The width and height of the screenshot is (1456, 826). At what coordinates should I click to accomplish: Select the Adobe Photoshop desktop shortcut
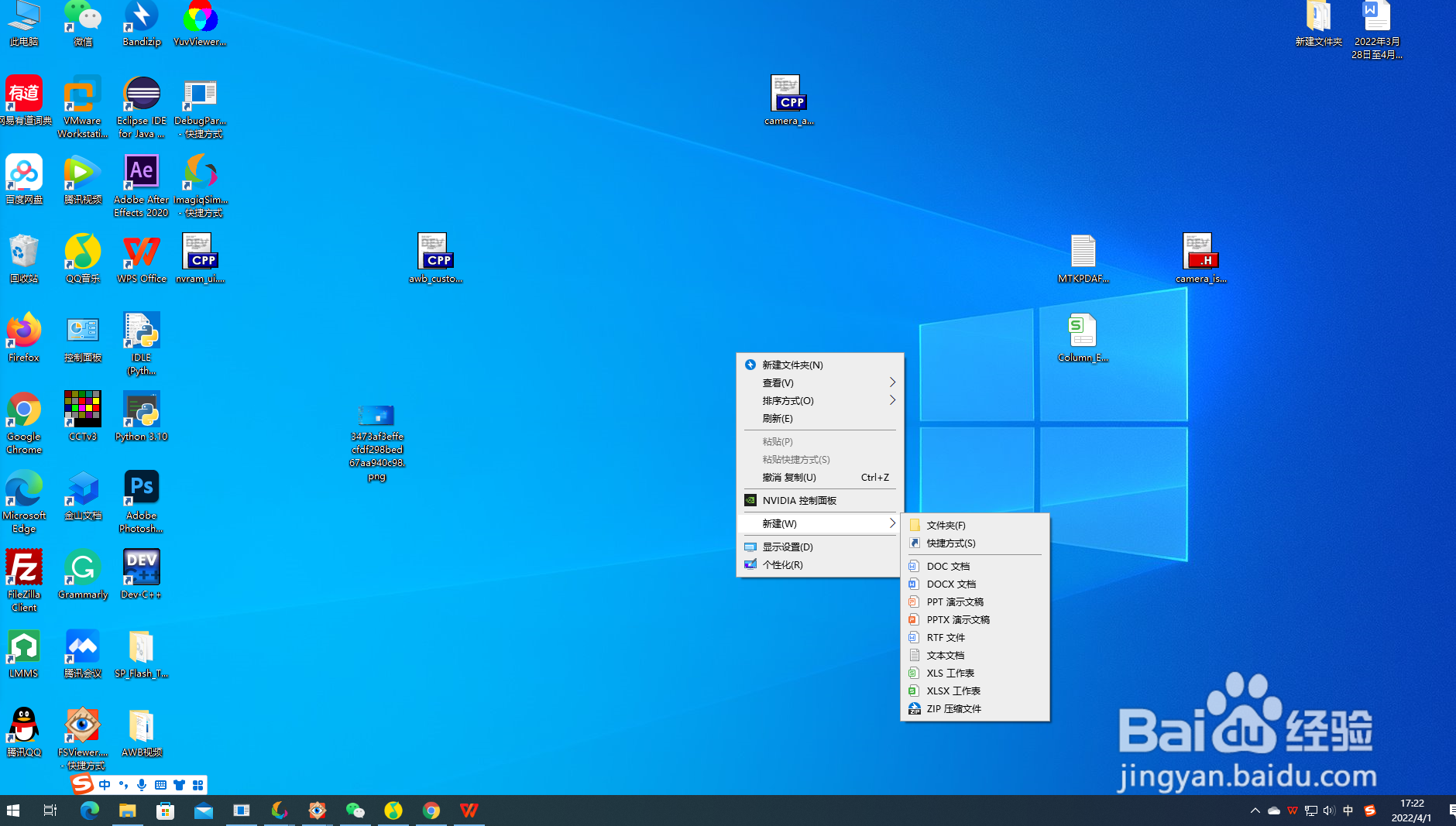(x=141, y=502)
